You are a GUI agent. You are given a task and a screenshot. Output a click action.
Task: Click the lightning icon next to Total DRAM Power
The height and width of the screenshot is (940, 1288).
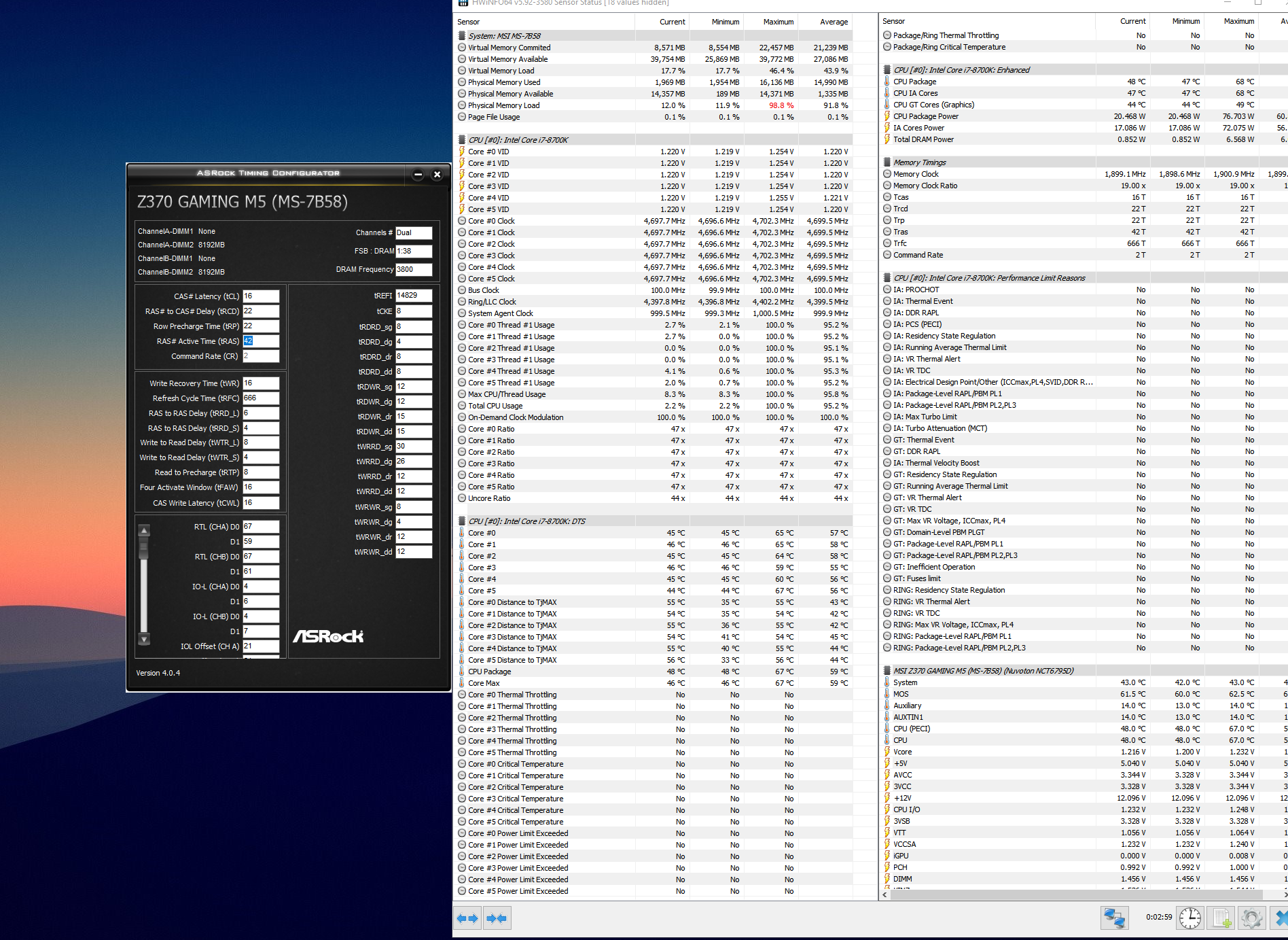pyautogui.click(x=887, y=139)
